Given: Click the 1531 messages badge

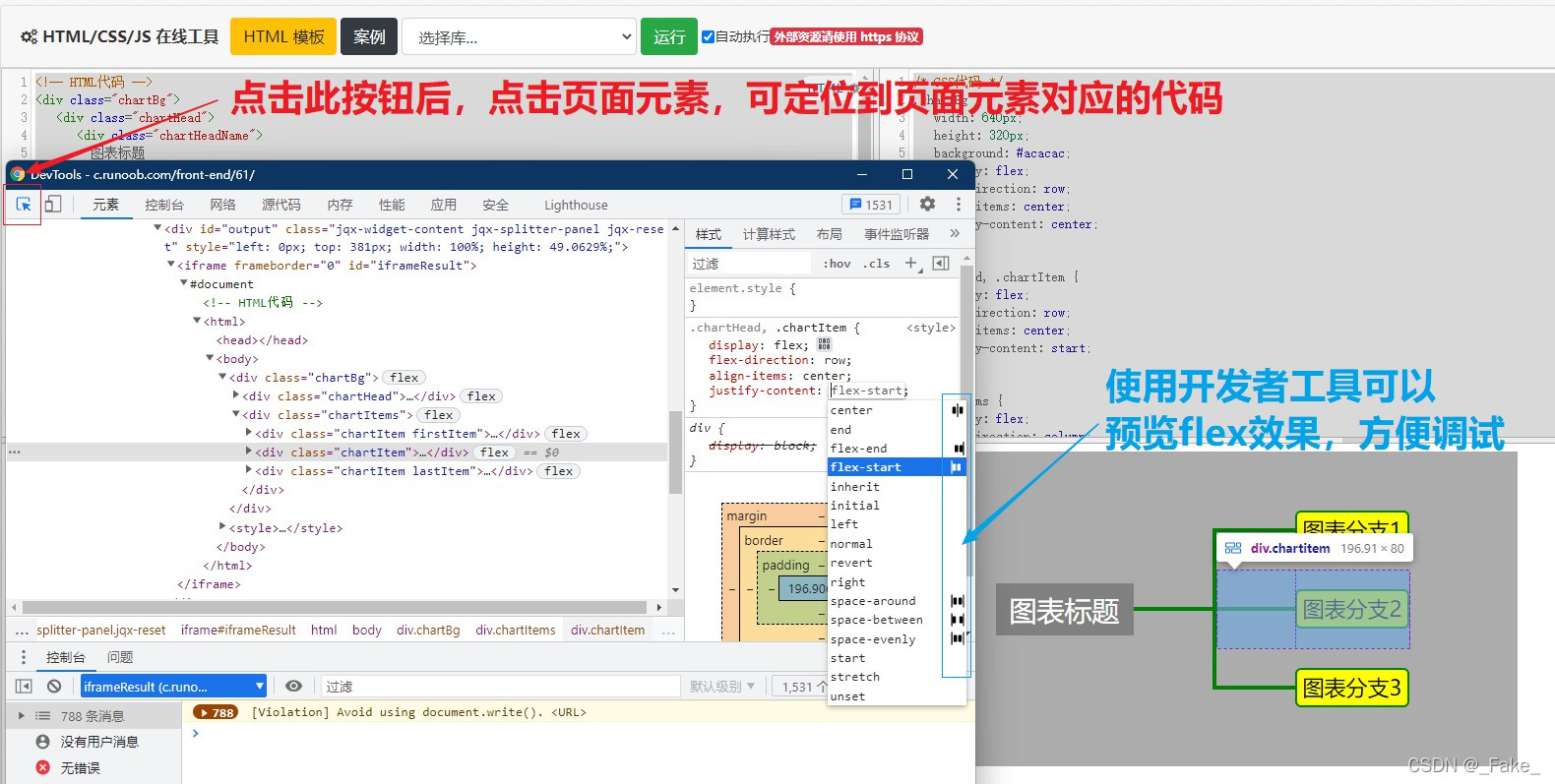Looking at the screenshot, I should point(871,205).
